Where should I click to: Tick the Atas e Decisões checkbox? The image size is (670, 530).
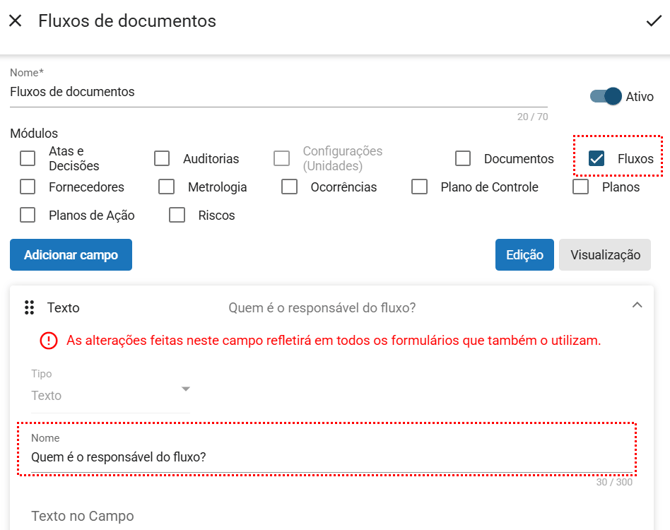click(x=28, y=158)
